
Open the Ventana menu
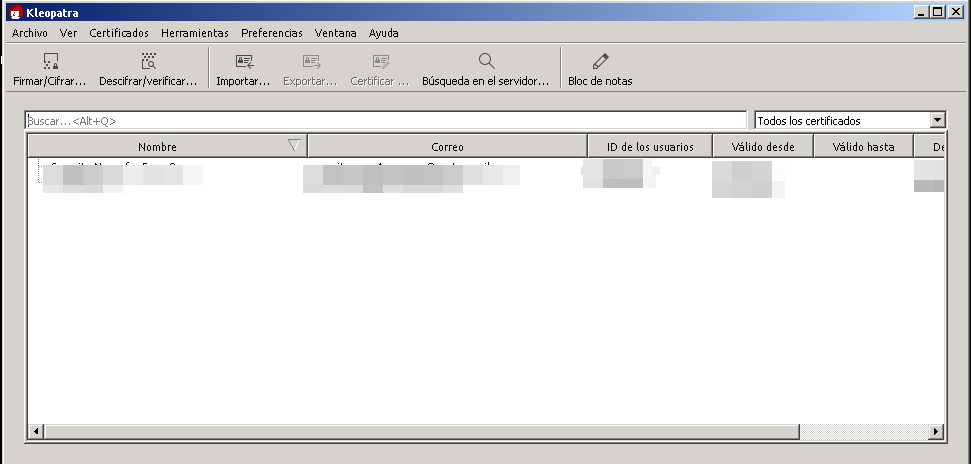336,33
